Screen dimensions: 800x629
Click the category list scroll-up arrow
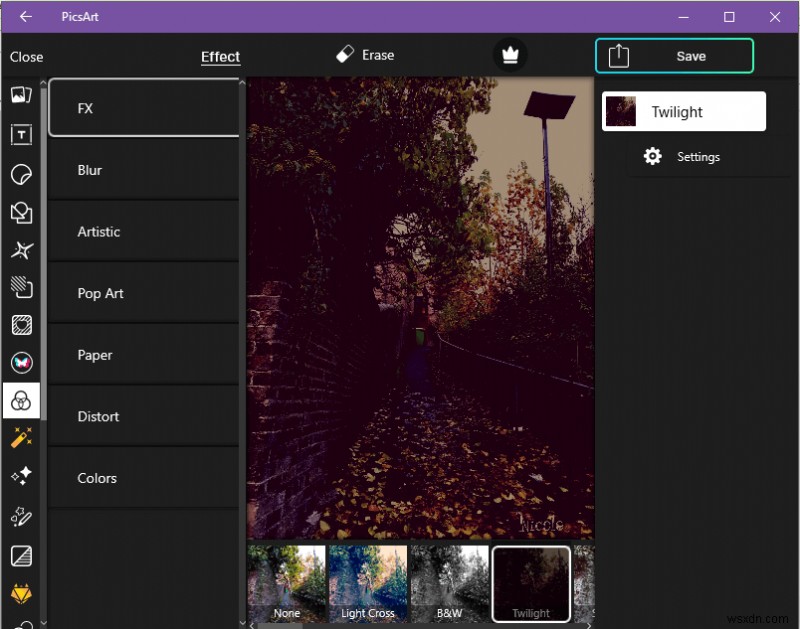pyautogui.click(x=242, y=82)
